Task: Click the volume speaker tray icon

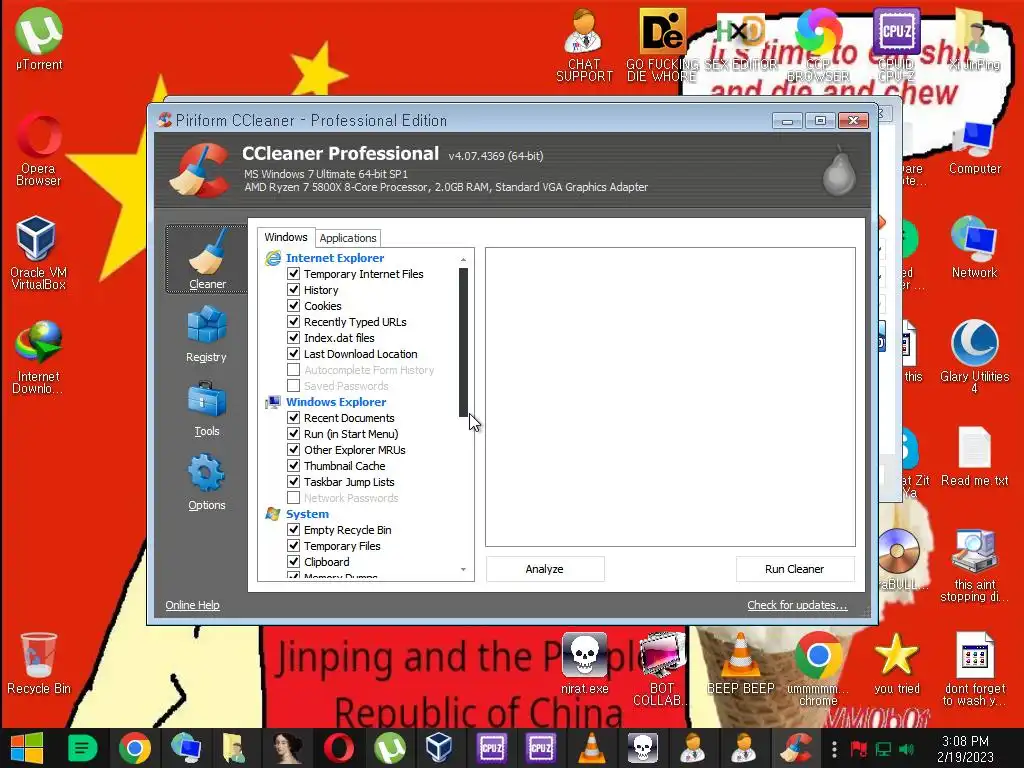Action: pos(906,749)
